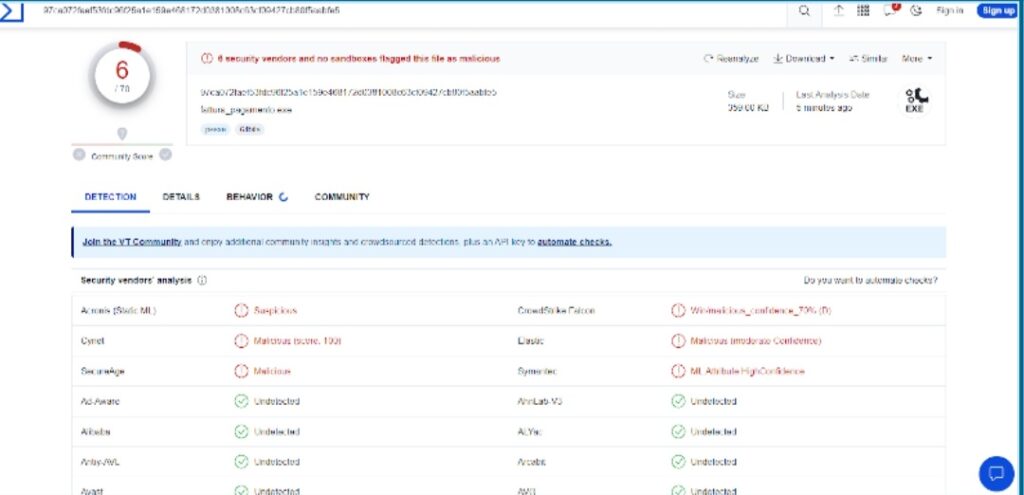
Task: Open the apps grid icon
Action: 863,11
